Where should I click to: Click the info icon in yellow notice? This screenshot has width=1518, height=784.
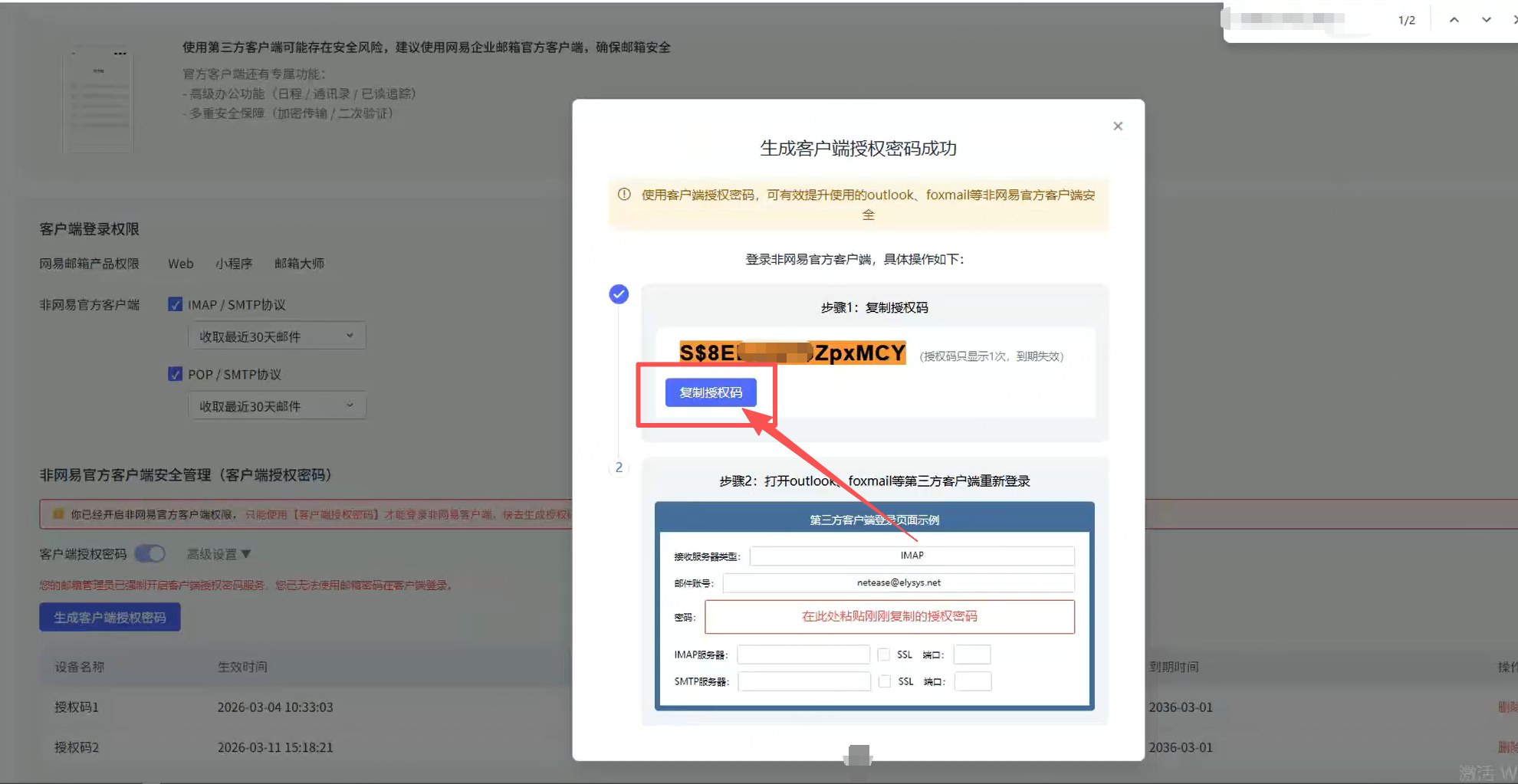624,195
